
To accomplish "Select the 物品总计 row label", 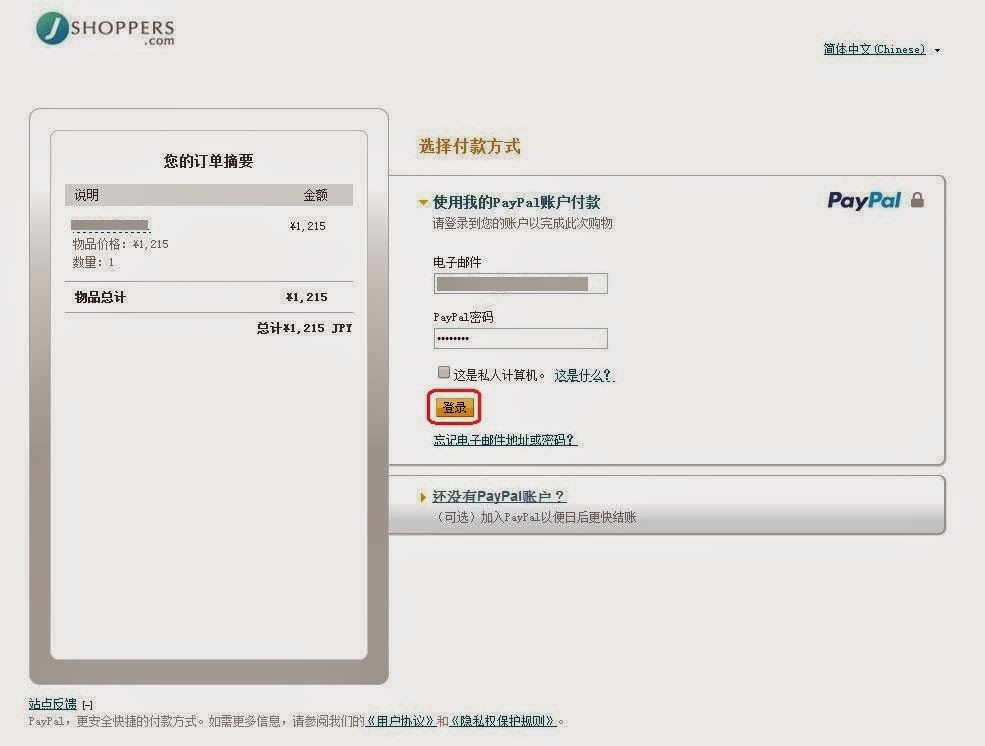I will [101, 297].
